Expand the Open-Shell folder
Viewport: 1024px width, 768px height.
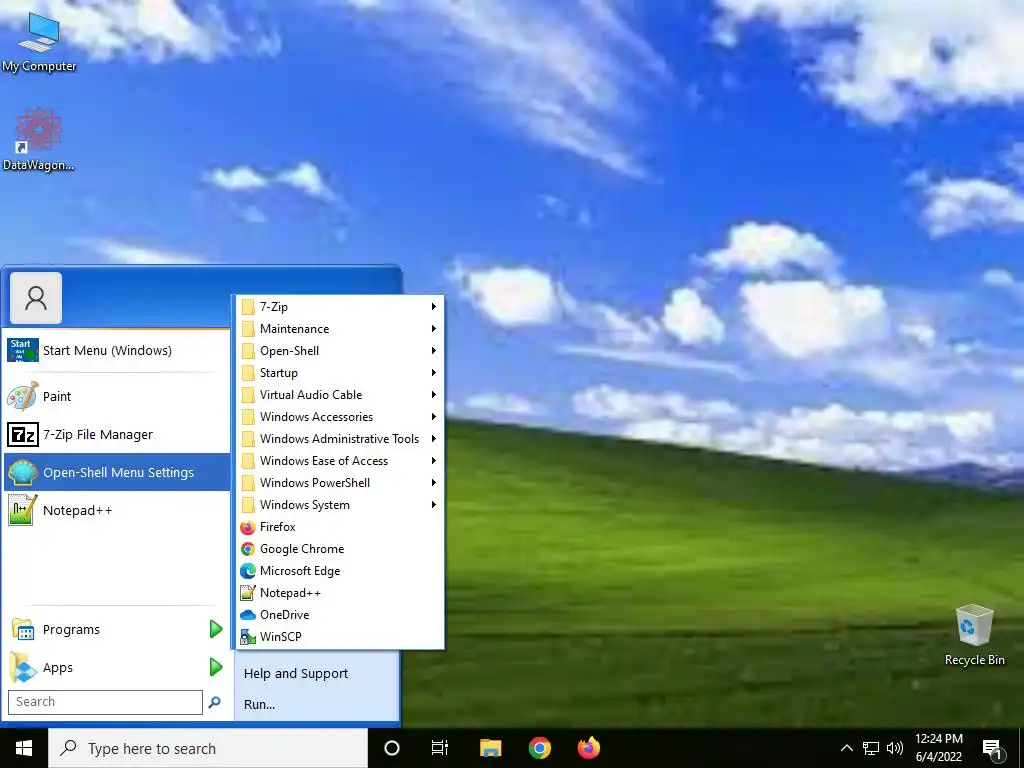(339, 351)
